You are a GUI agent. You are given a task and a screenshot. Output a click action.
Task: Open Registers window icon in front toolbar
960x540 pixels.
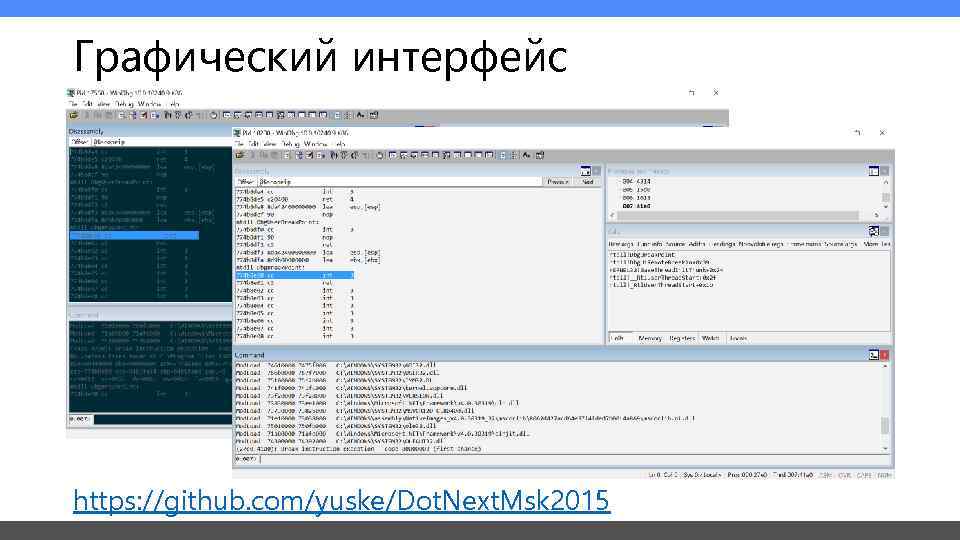[x=424, y=156]
